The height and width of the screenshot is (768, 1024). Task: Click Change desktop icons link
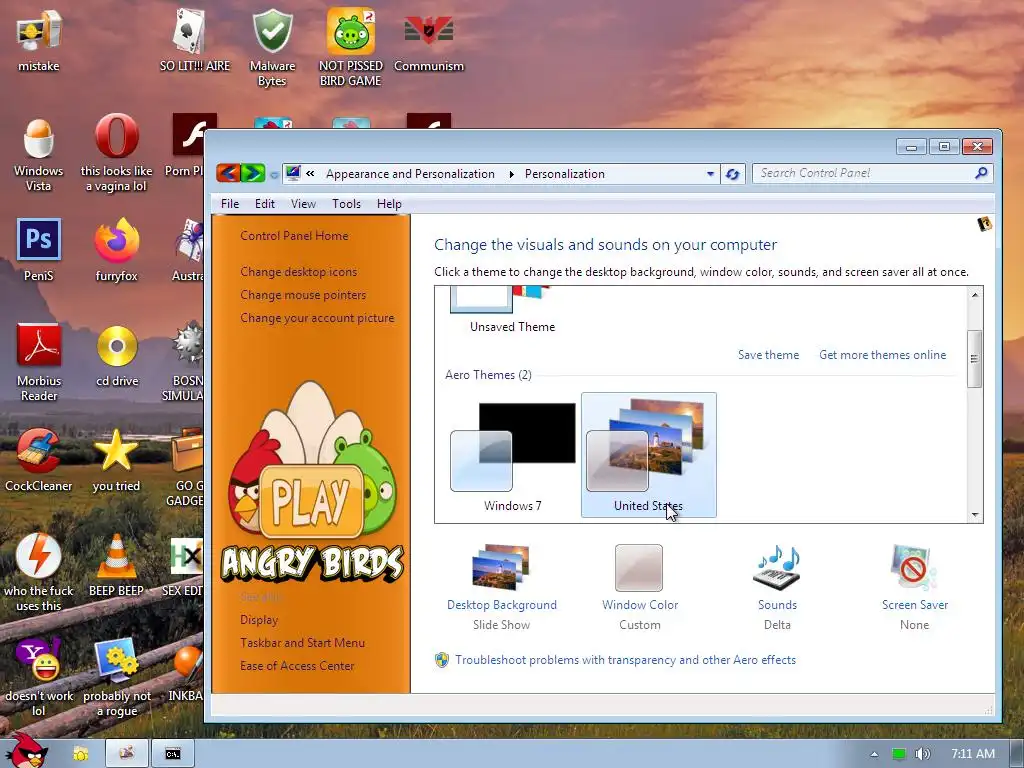point(298,272)
